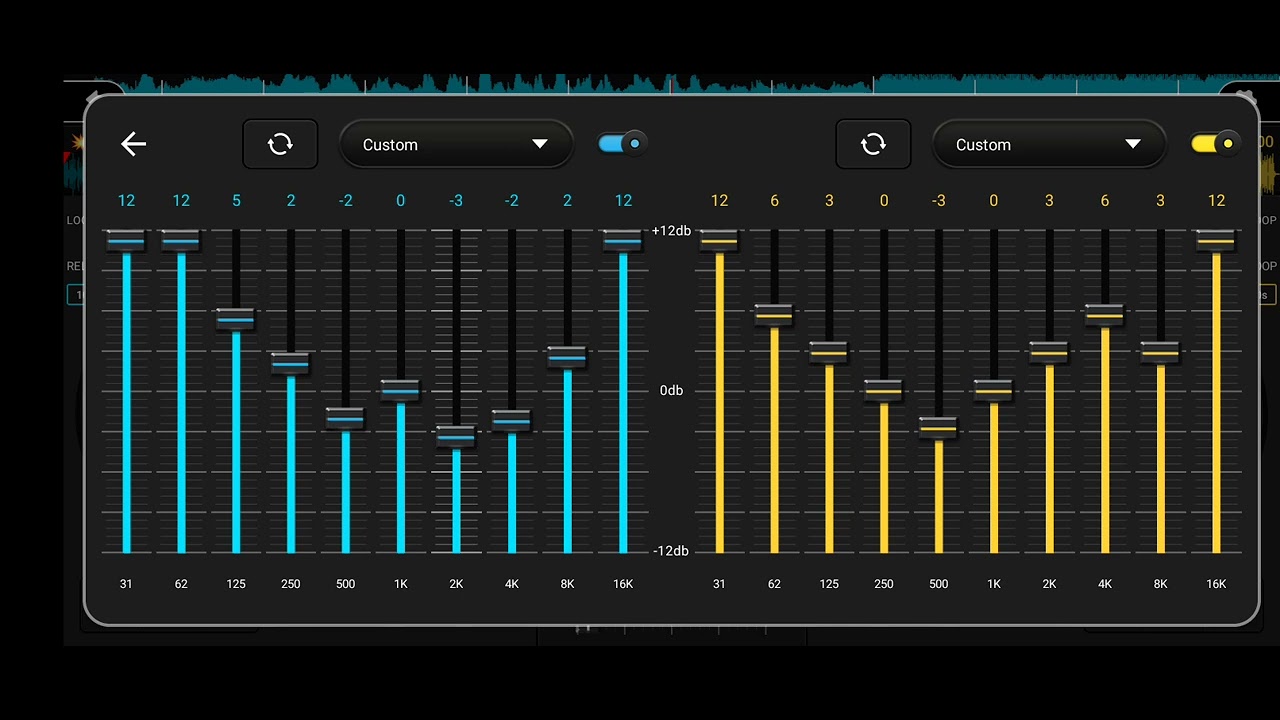This screenshot has height=720, width=1280.
Task: Click the blue value -3 above 2K band
Action: (x=456, y=201)
